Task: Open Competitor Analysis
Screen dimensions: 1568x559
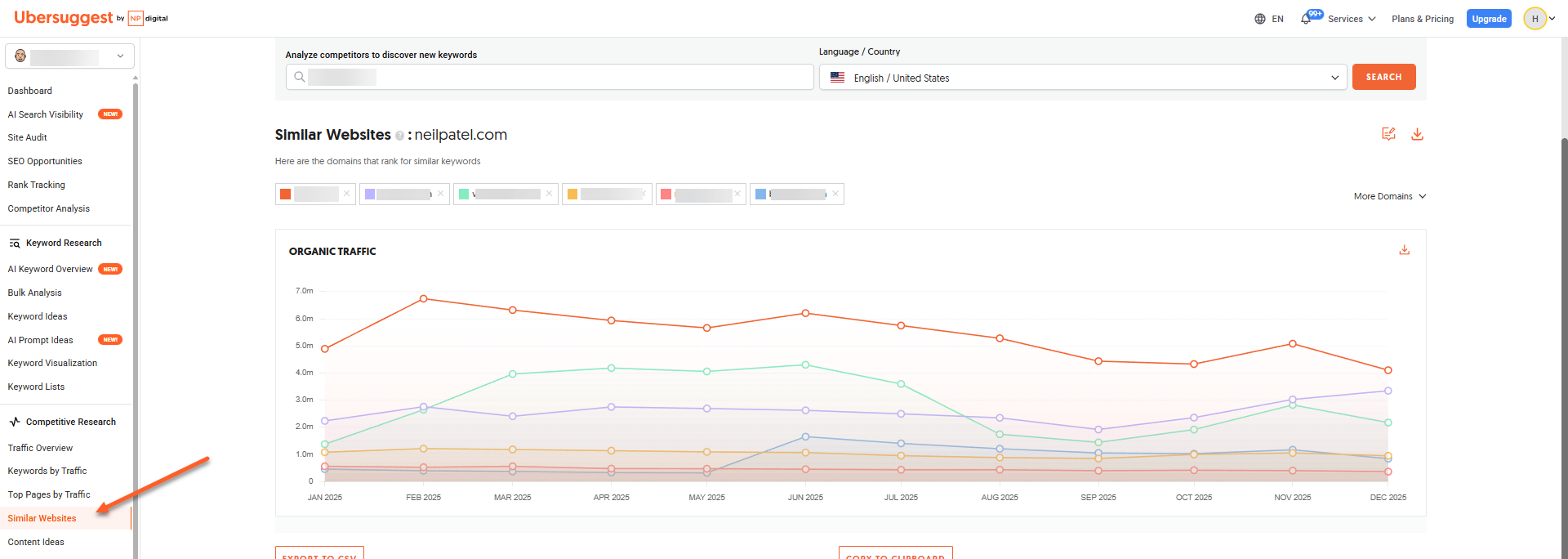Action: [49, 208]
